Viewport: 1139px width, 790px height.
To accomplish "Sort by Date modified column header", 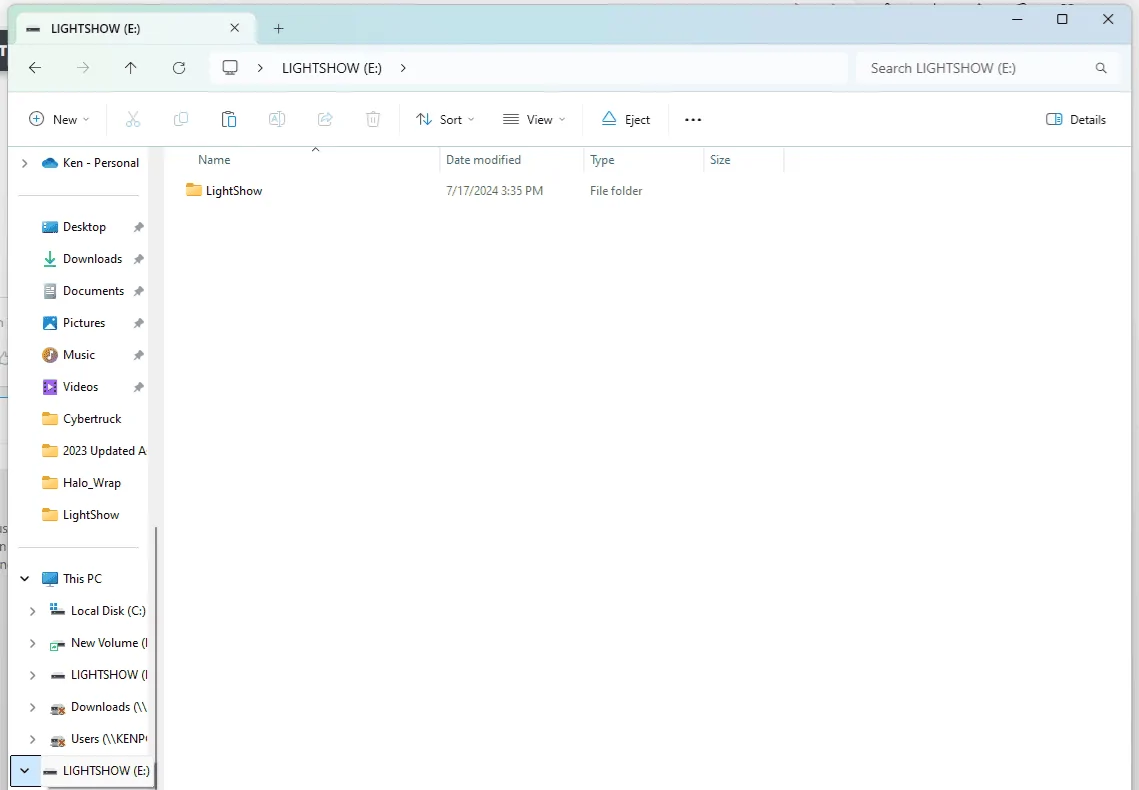I will (x=483, y=160).
